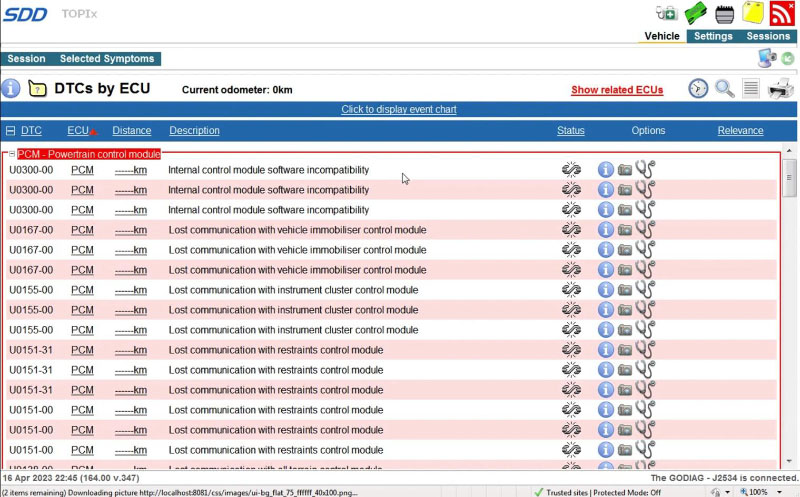800x497 pixels.
Task: Click the magnifying glass search icon
Action: (724, 89)
